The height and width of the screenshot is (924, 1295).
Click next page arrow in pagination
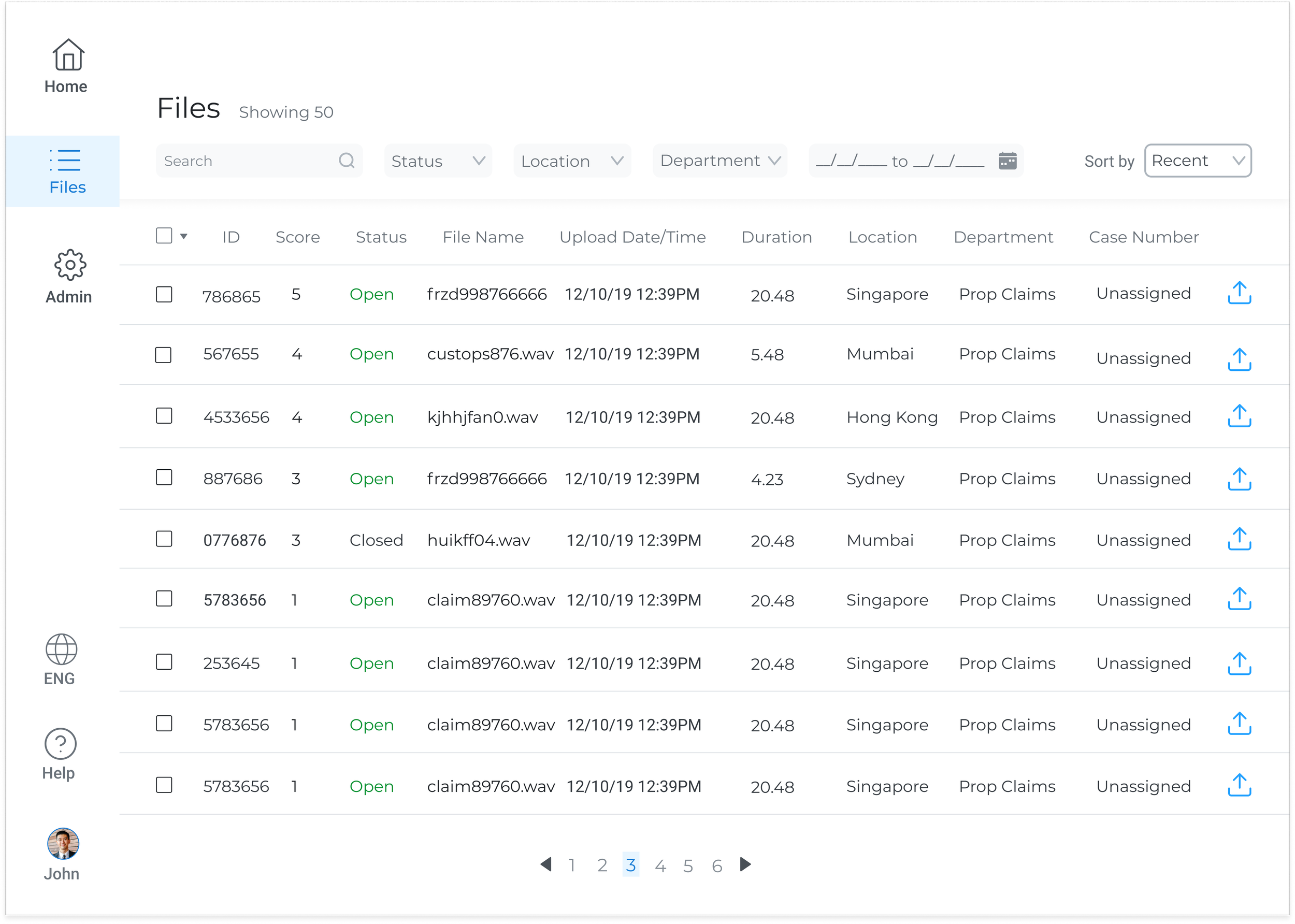745,864
